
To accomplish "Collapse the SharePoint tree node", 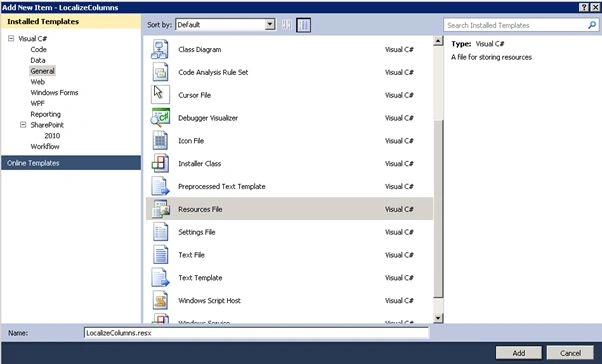I will (23, 124).
